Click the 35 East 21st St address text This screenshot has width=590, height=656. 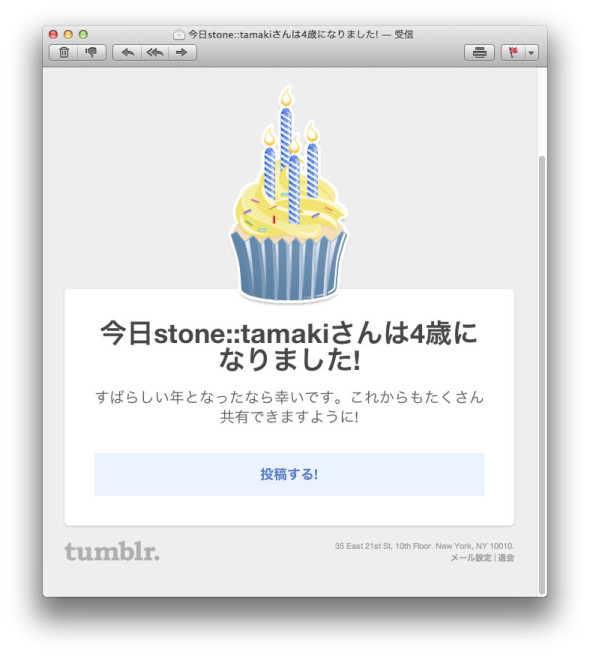click(x=424, y=546)
